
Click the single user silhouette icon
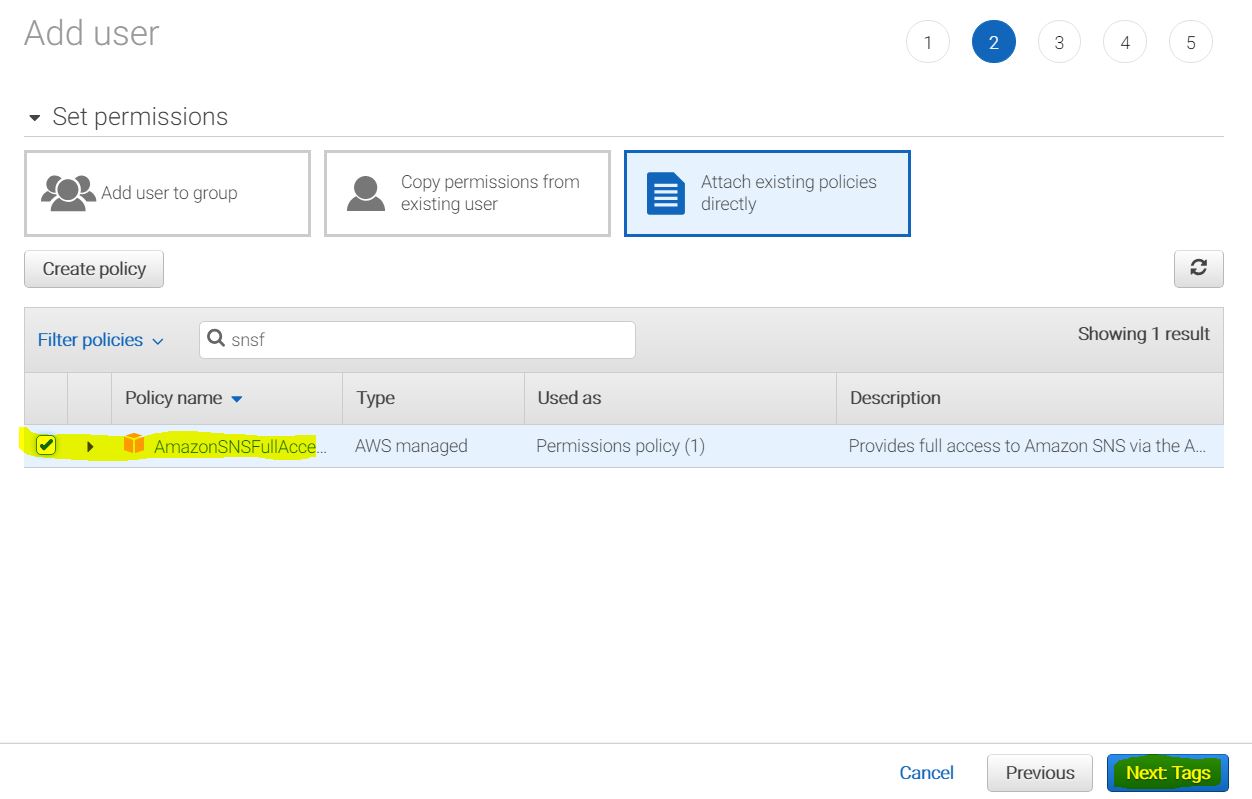tap(366, 193)
